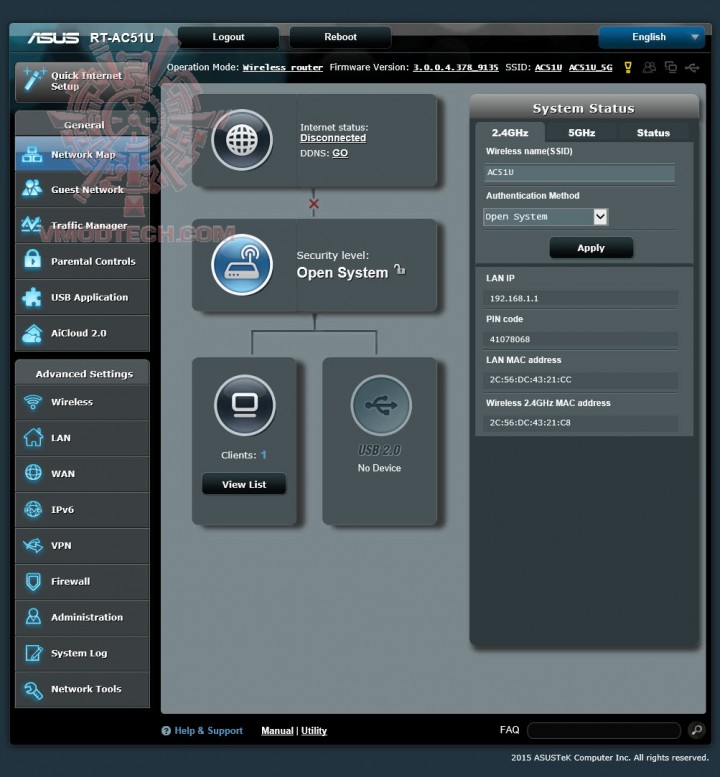This screenshot has height=777, width=720.
Task: Switch to the 2.4GHz tab
Action: click(x=510, y=133)
